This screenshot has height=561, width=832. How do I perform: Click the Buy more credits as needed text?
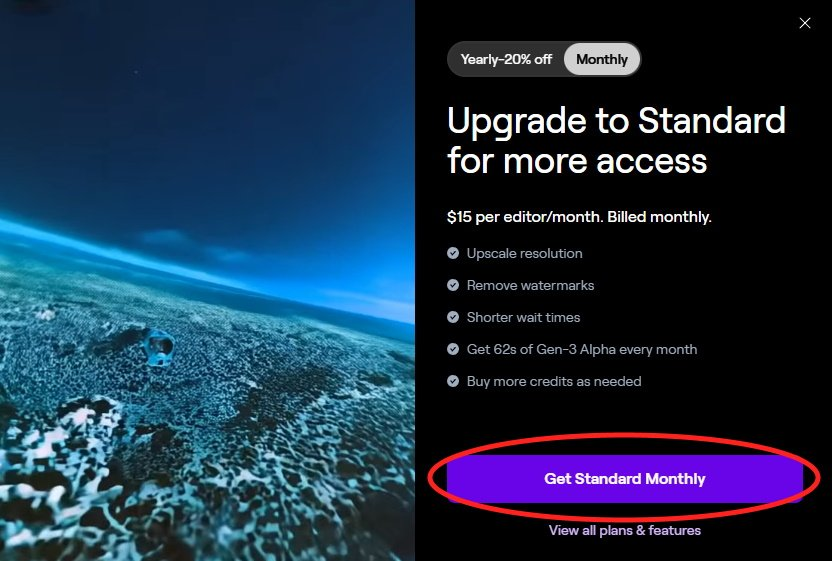(x=554, y=381)
